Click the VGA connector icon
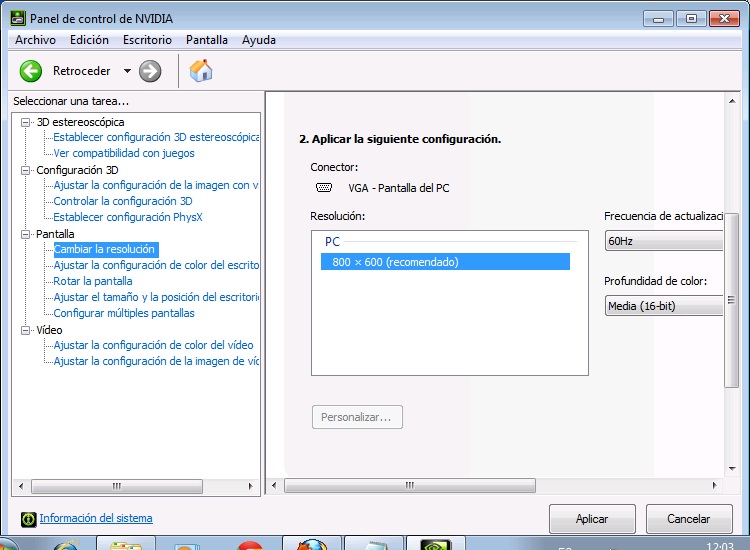 (323, 187)
